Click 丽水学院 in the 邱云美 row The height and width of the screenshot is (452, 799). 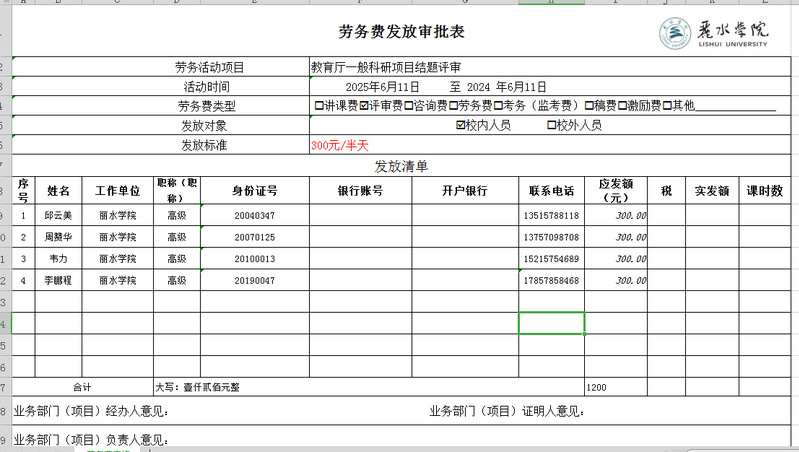pyautogui.click(x=118, y=215)
